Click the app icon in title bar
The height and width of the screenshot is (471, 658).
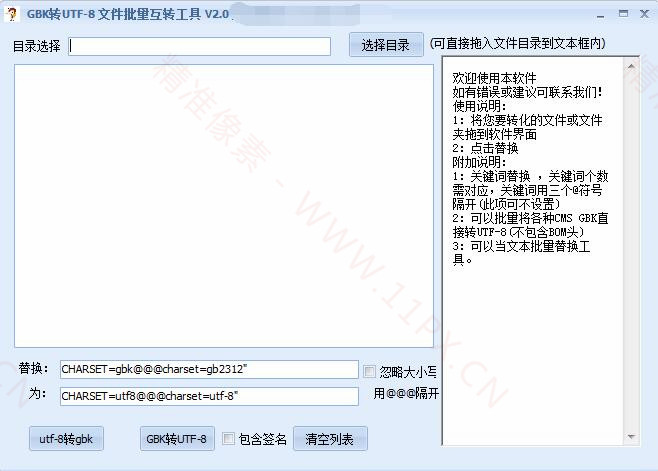12,14
